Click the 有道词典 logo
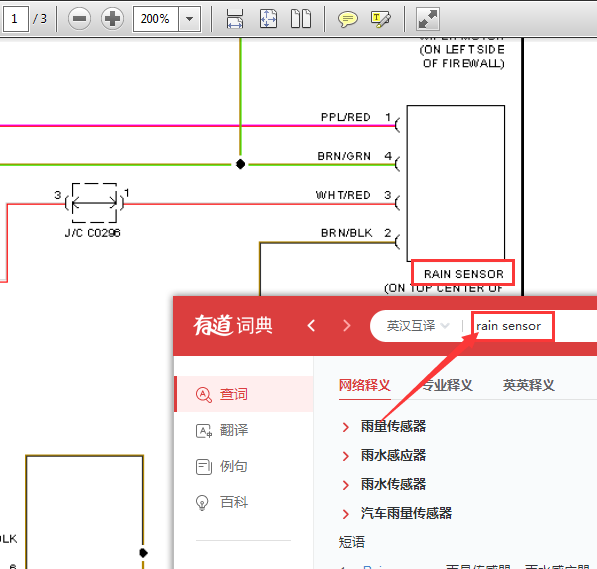This screenshot has width=597, height=569. pyautogui.click(x=233, y=325)
